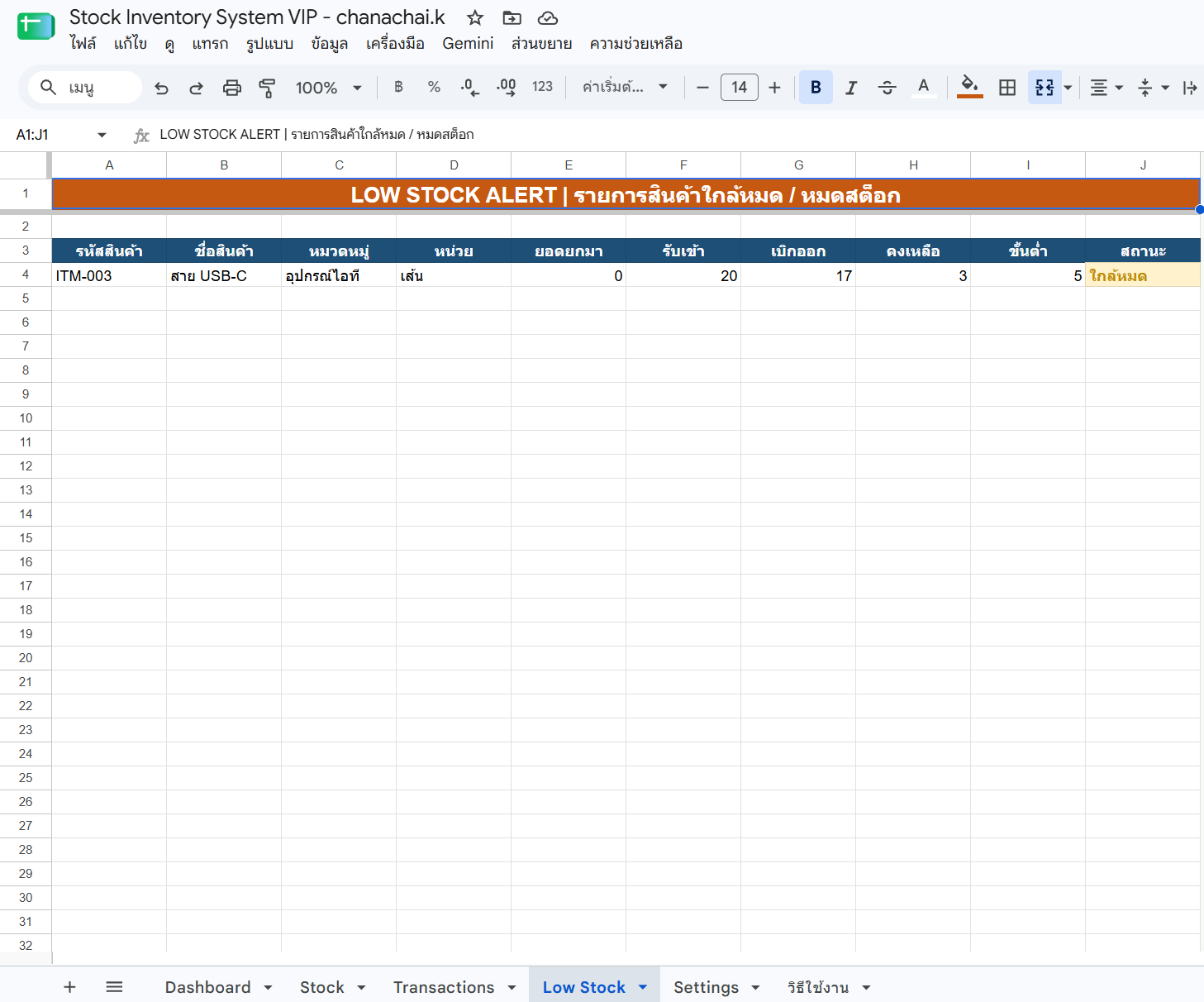Add a new sheet with plus icon

pyautogui.click(x=70, y=987)
